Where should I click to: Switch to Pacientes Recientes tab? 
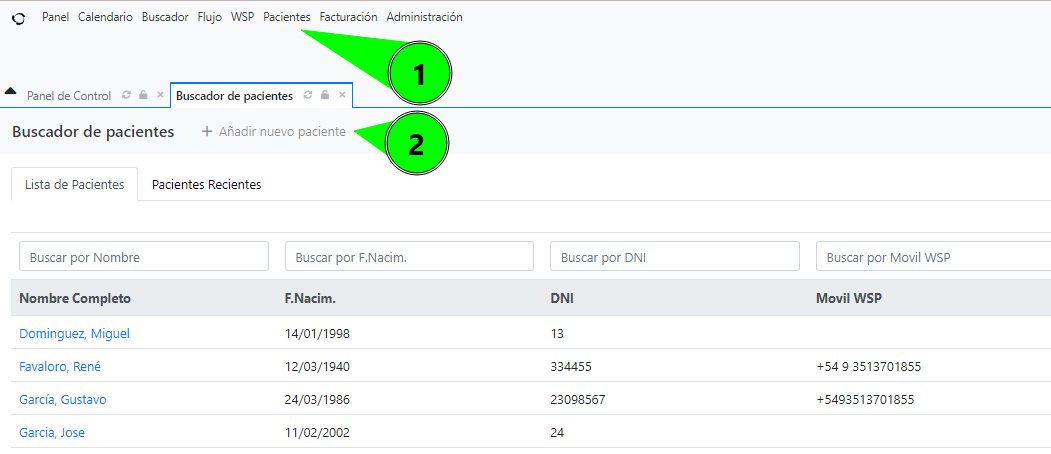[x=206, y=184]
